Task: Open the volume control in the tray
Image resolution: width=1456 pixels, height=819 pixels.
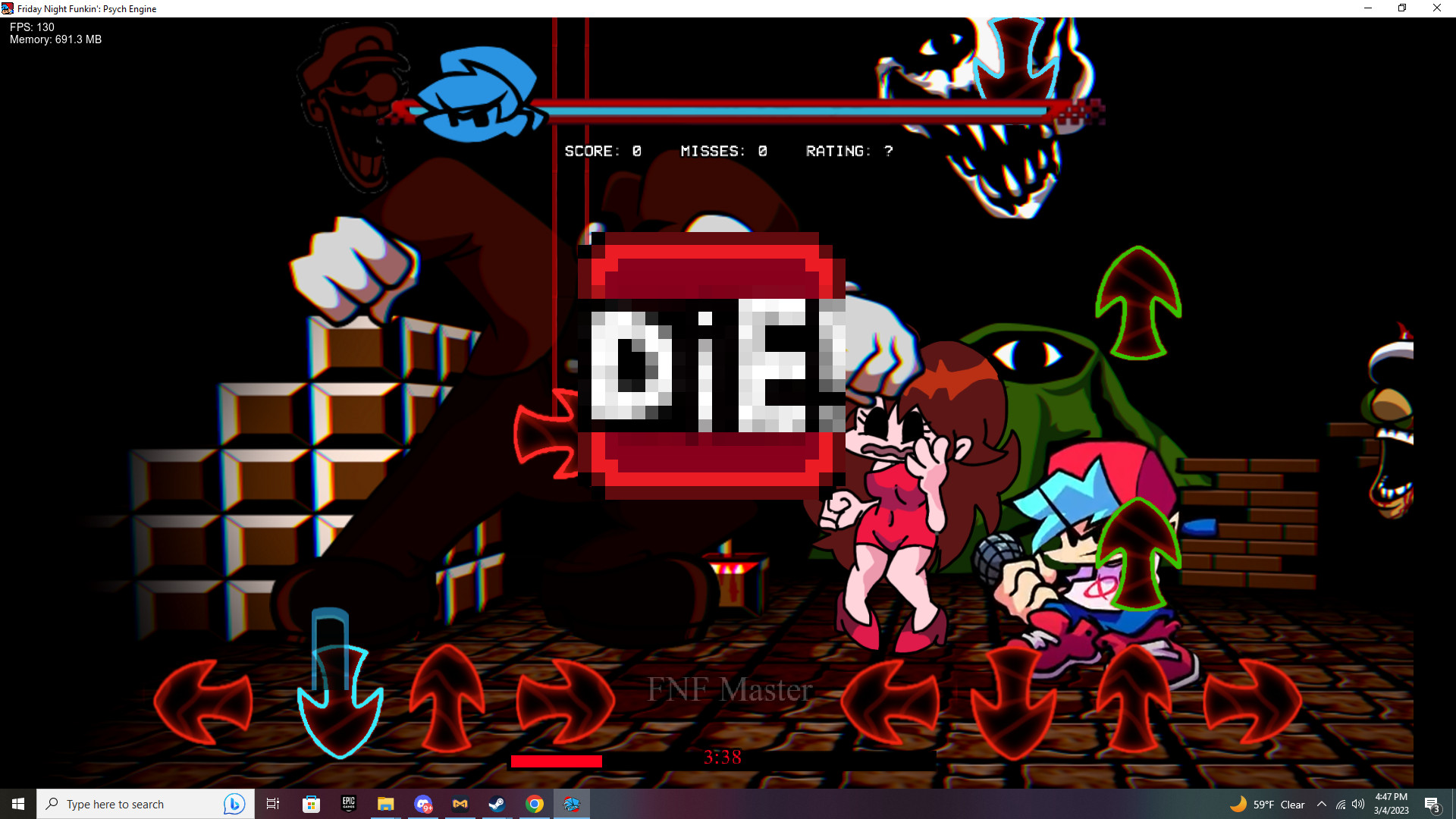Action: (1357, 804)
